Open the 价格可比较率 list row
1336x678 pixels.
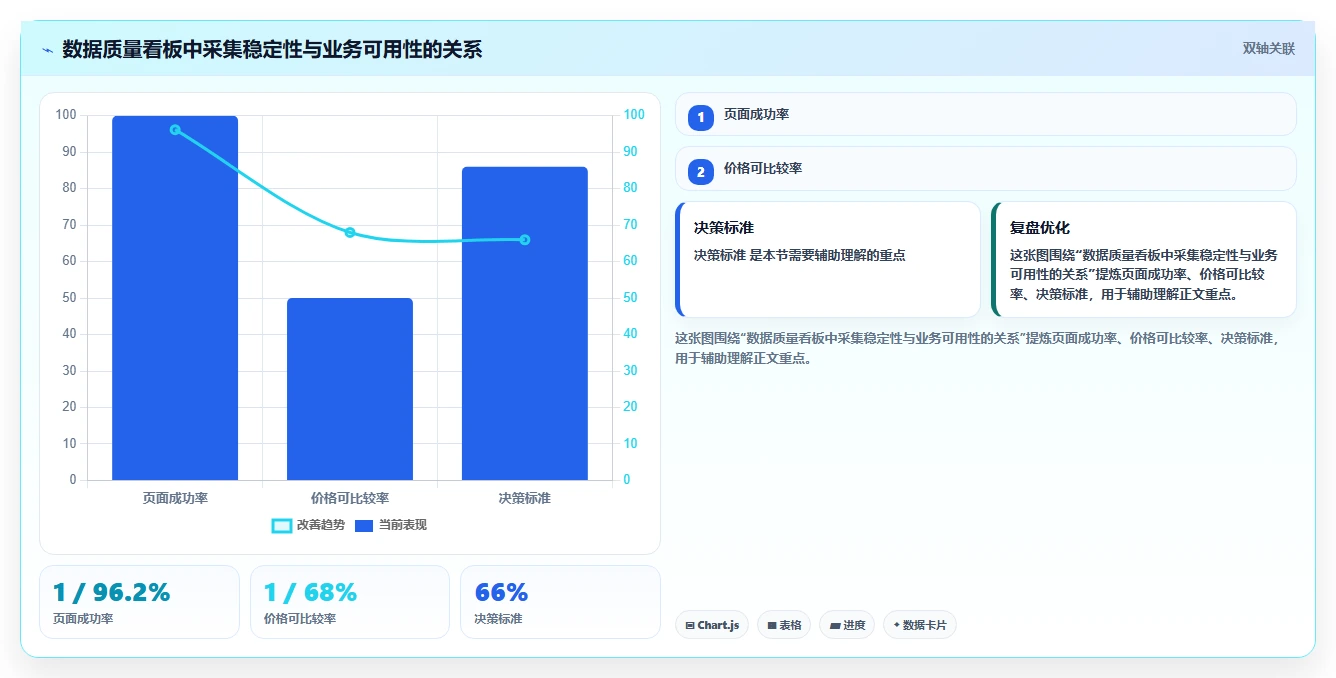pos(986,168)
